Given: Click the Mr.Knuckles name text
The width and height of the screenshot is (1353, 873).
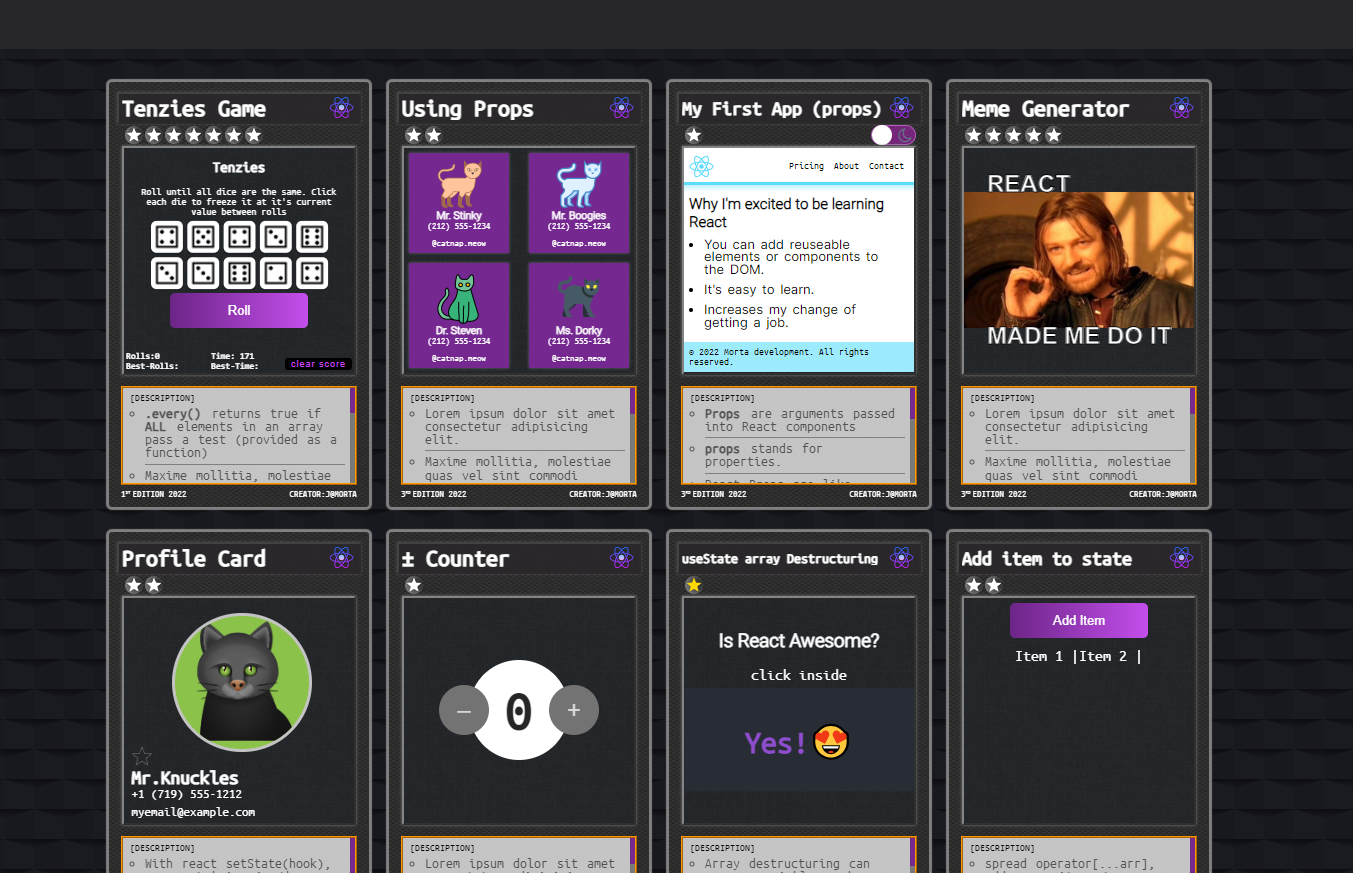Looking at the screenshot, I should pyautogui.click(x=185, y=778).
